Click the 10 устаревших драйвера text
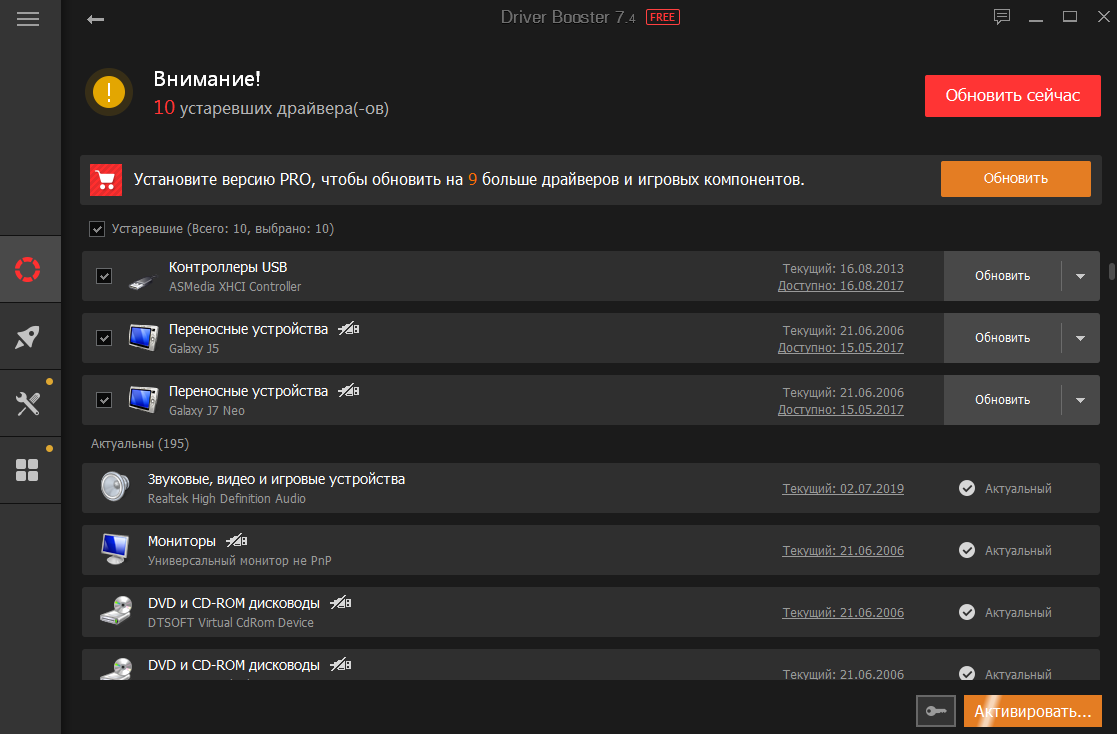 click(x=271, y=108)
